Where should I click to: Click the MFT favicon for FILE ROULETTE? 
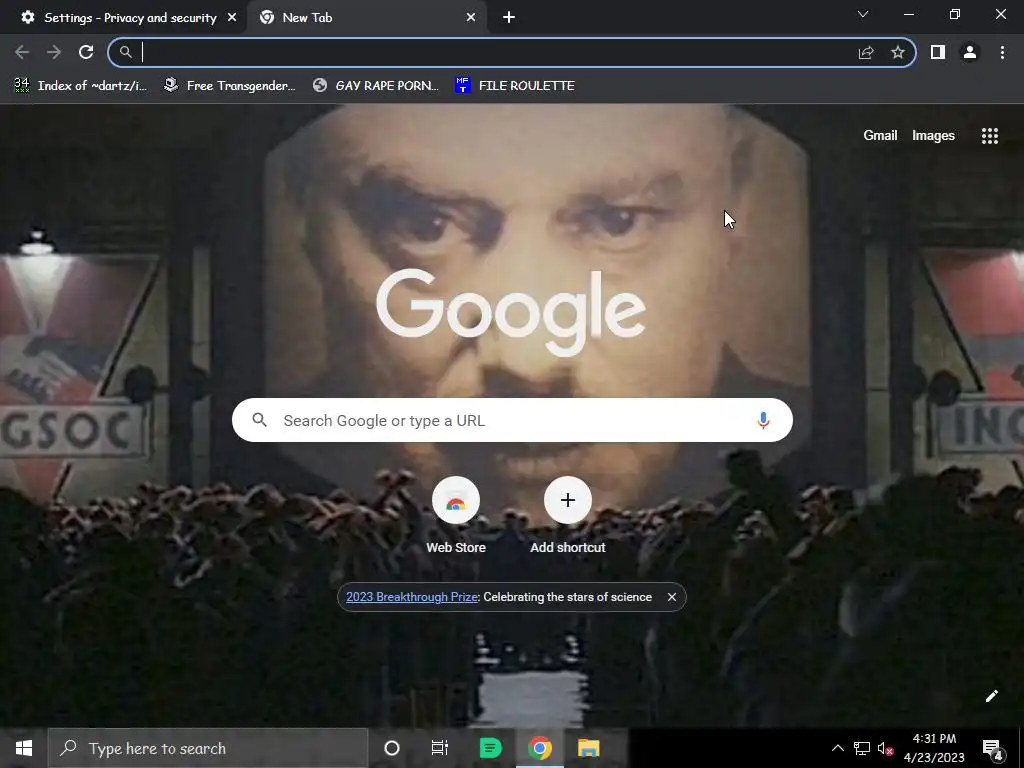pos(462,85)
